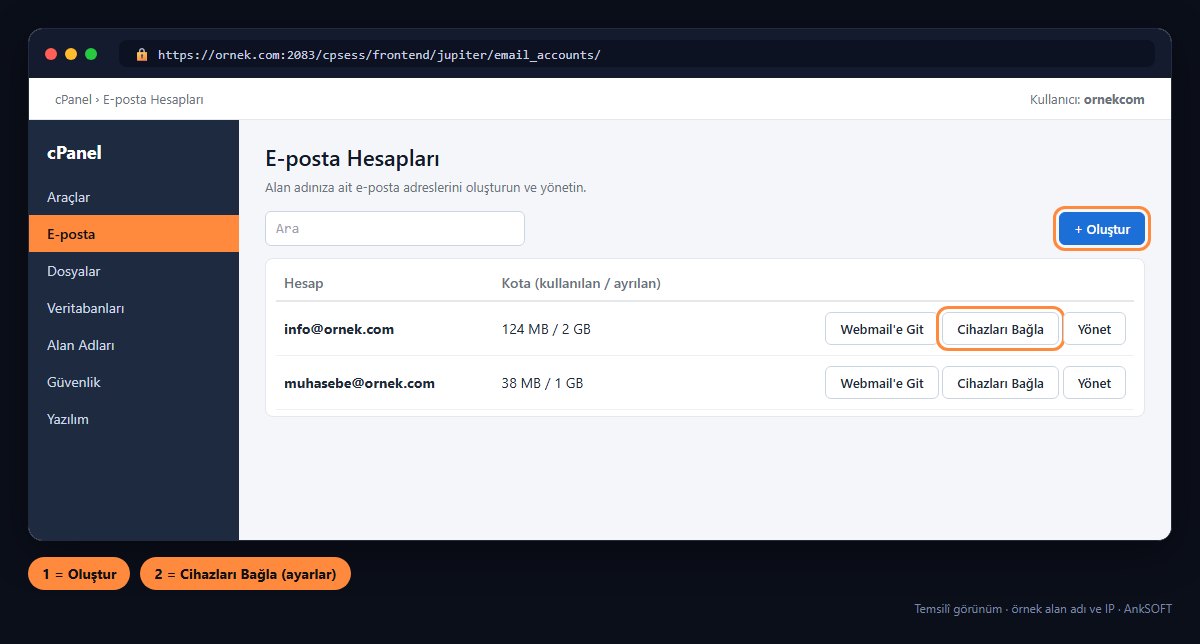Image resolution: width=1200 pixels, height=644 pixels.
Task: Click Yönet for info@ornek.com
Action: (1094, 329)
